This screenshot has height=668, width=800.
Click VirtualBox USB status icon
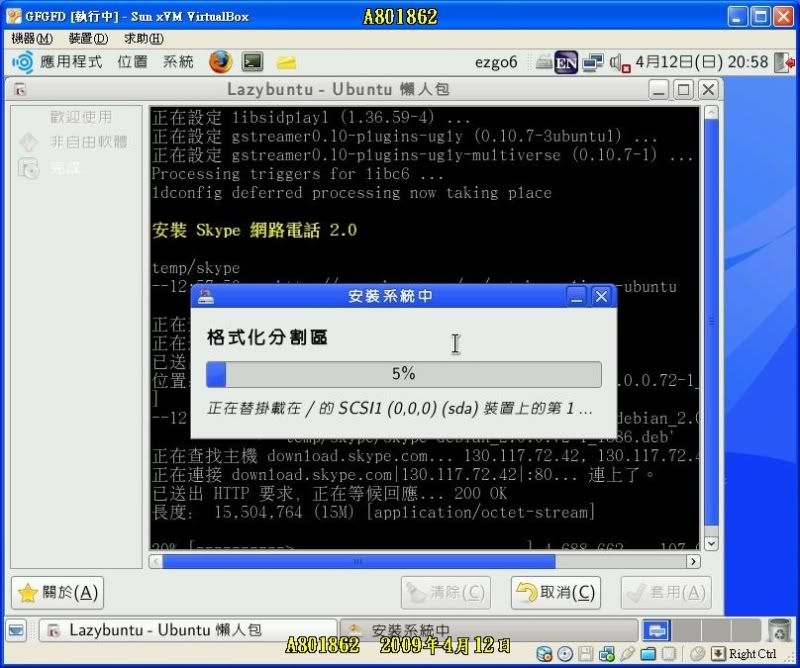[628, 654]
